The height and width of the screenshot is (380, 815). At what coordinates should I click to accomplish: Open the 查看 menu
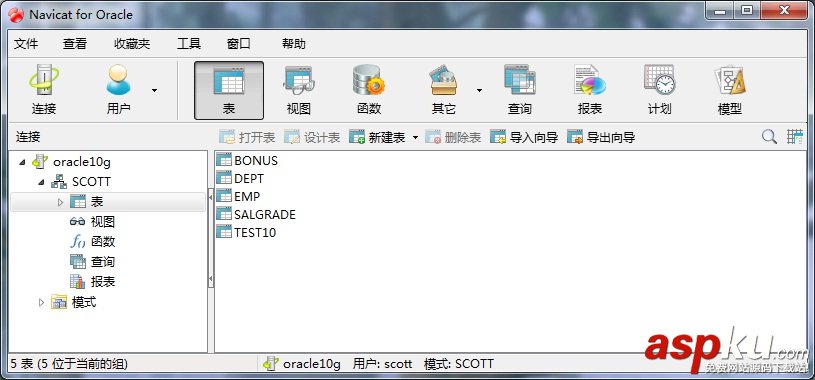75,44
